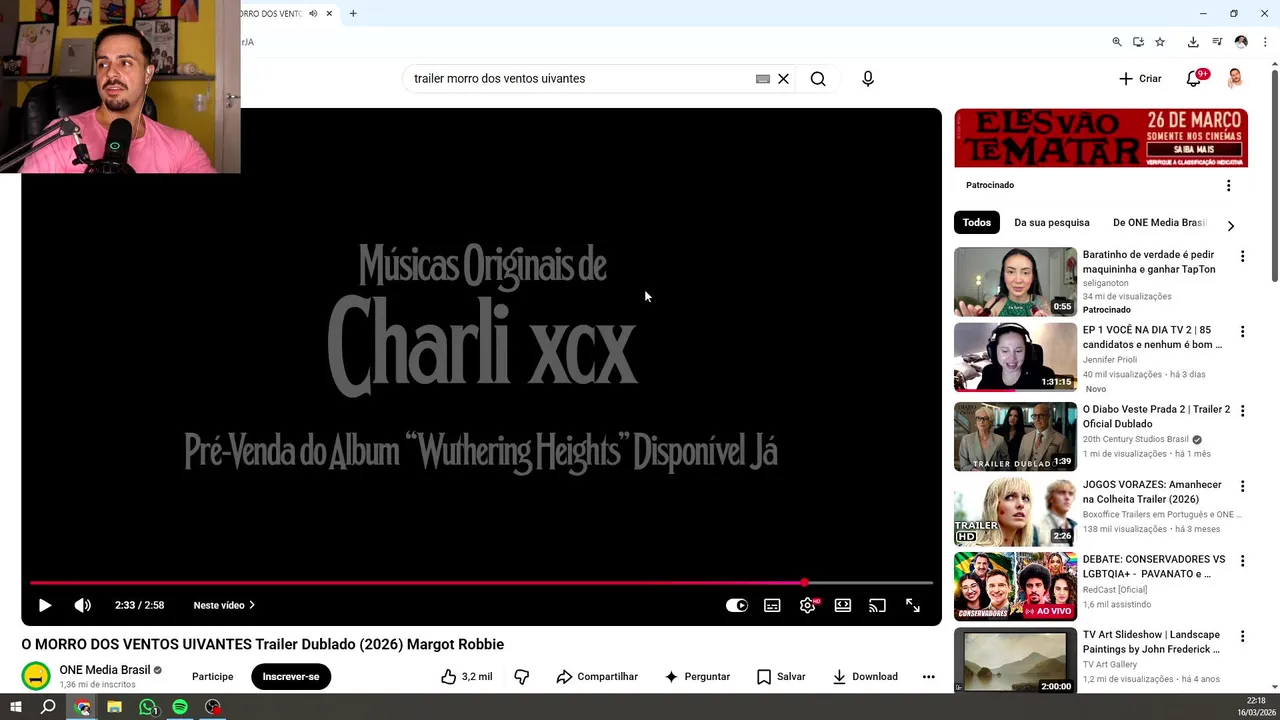The width and height of the screenshot is (1280, 720).
Task: Open Windows taskbar search
Action: coord(48,707)
